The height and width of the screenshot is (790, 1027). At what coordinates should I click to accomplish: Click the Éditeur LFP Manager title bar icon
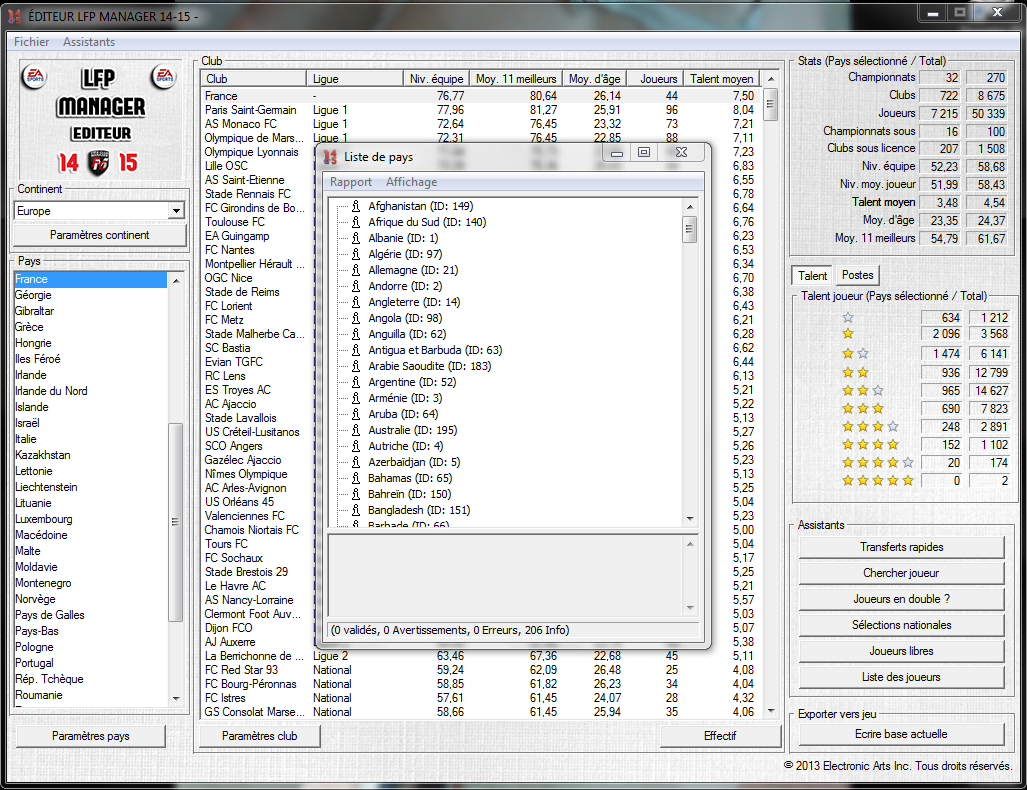(14, 16)
